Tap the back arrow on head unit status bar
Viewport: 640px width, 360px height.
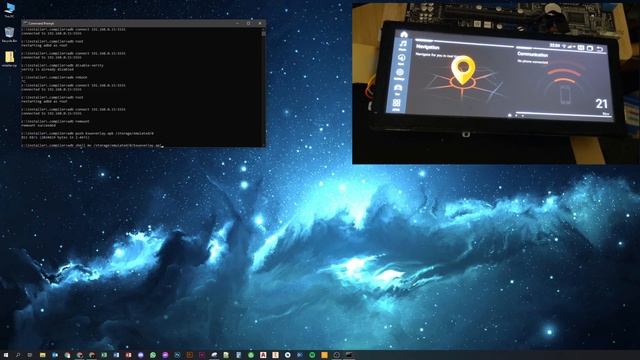[x=600, y=49]
